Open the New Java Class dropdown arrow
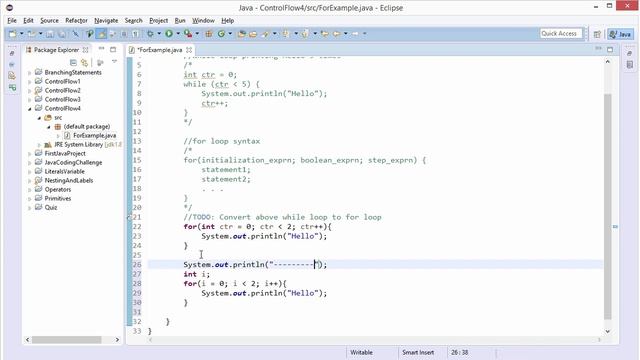The width and height of the screenshot is (640, 360). point(230,34)
